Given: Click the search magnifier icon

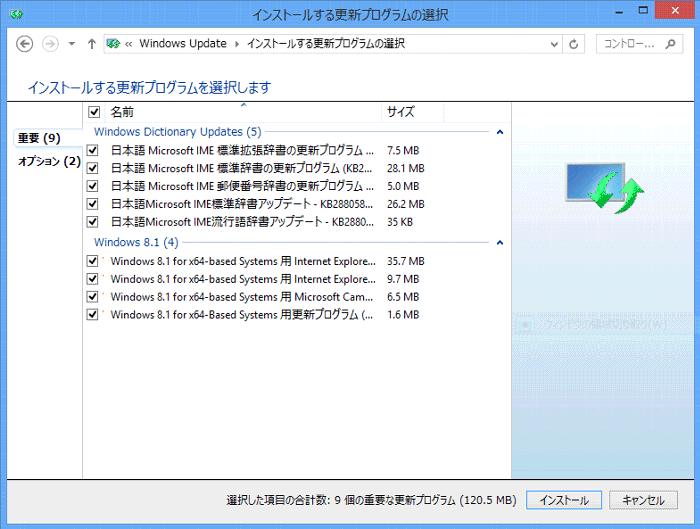Looking at the screenshot, I should (x=670, y=44).
